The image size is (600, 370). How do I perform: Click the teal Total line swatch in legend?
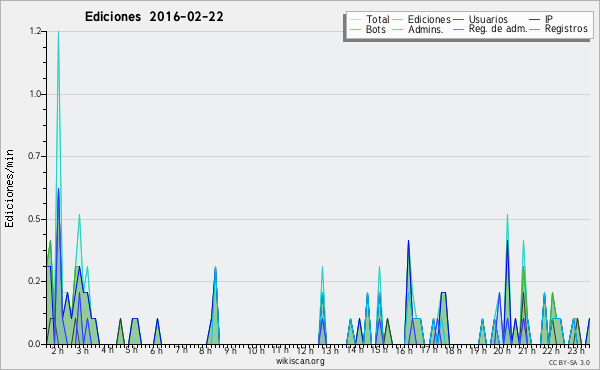(x=355, y=20)
